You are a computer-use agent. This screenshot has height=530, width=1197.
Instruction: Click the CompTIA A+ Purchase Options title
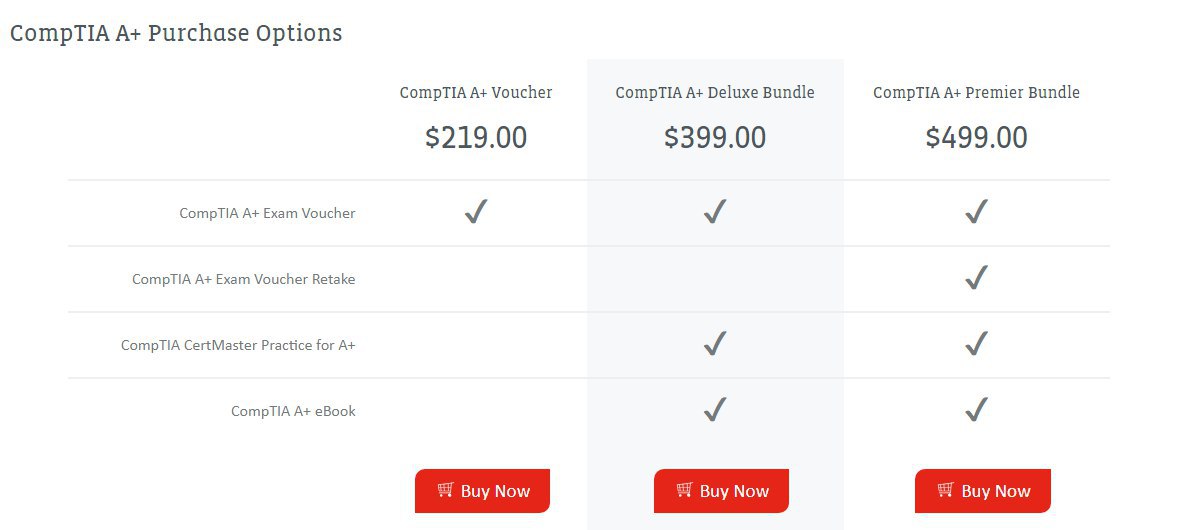pos(176,33)
